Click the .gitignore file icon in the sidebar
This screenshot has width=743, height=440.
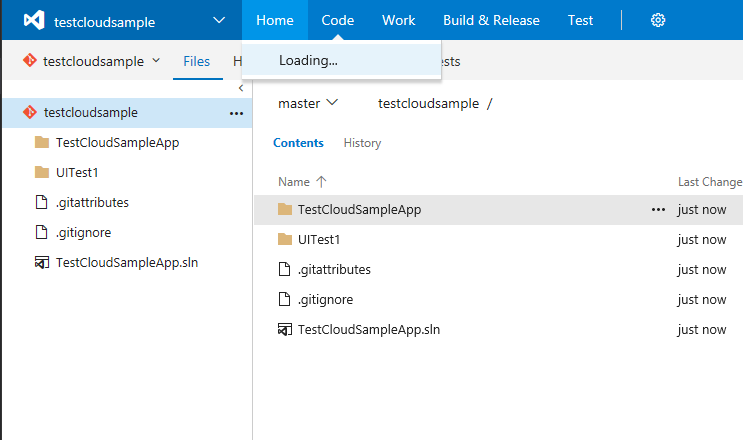[42, 233]
